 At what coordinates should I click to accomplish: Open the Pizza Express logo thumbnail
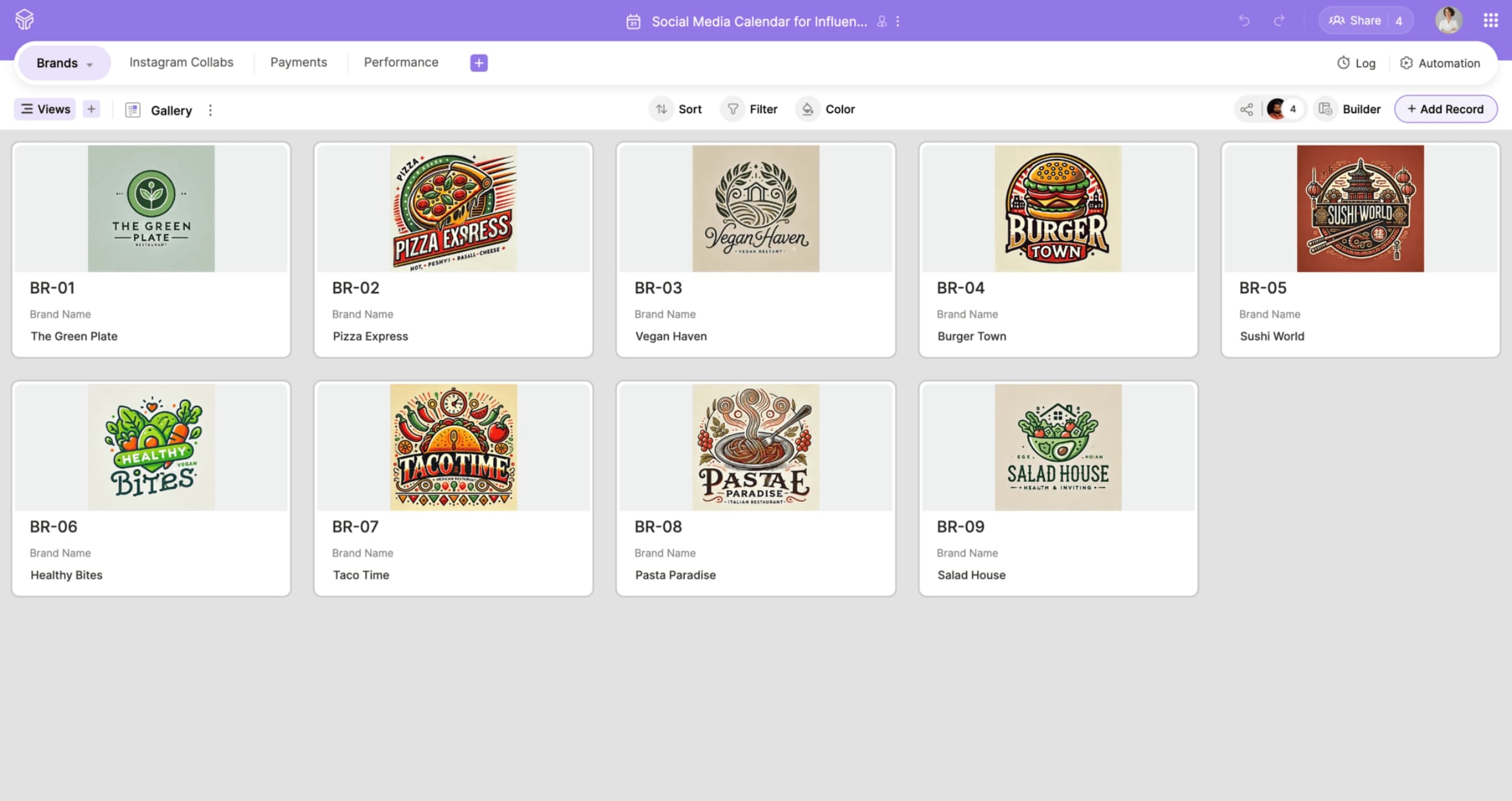pyautogui.click(x=453, y=208)
